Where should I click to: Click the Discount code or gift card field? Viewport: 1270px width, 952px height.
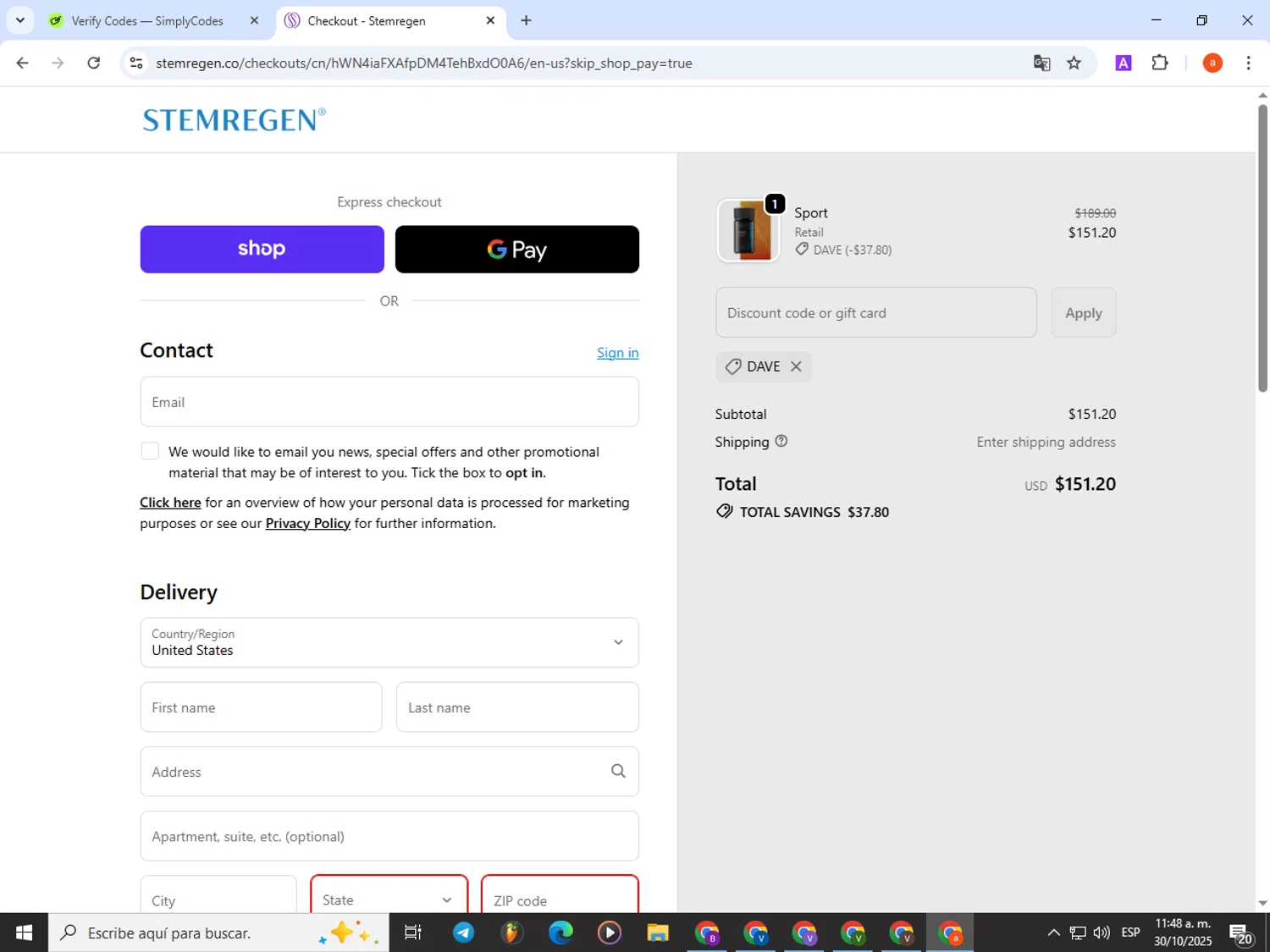tap(876, 312)
